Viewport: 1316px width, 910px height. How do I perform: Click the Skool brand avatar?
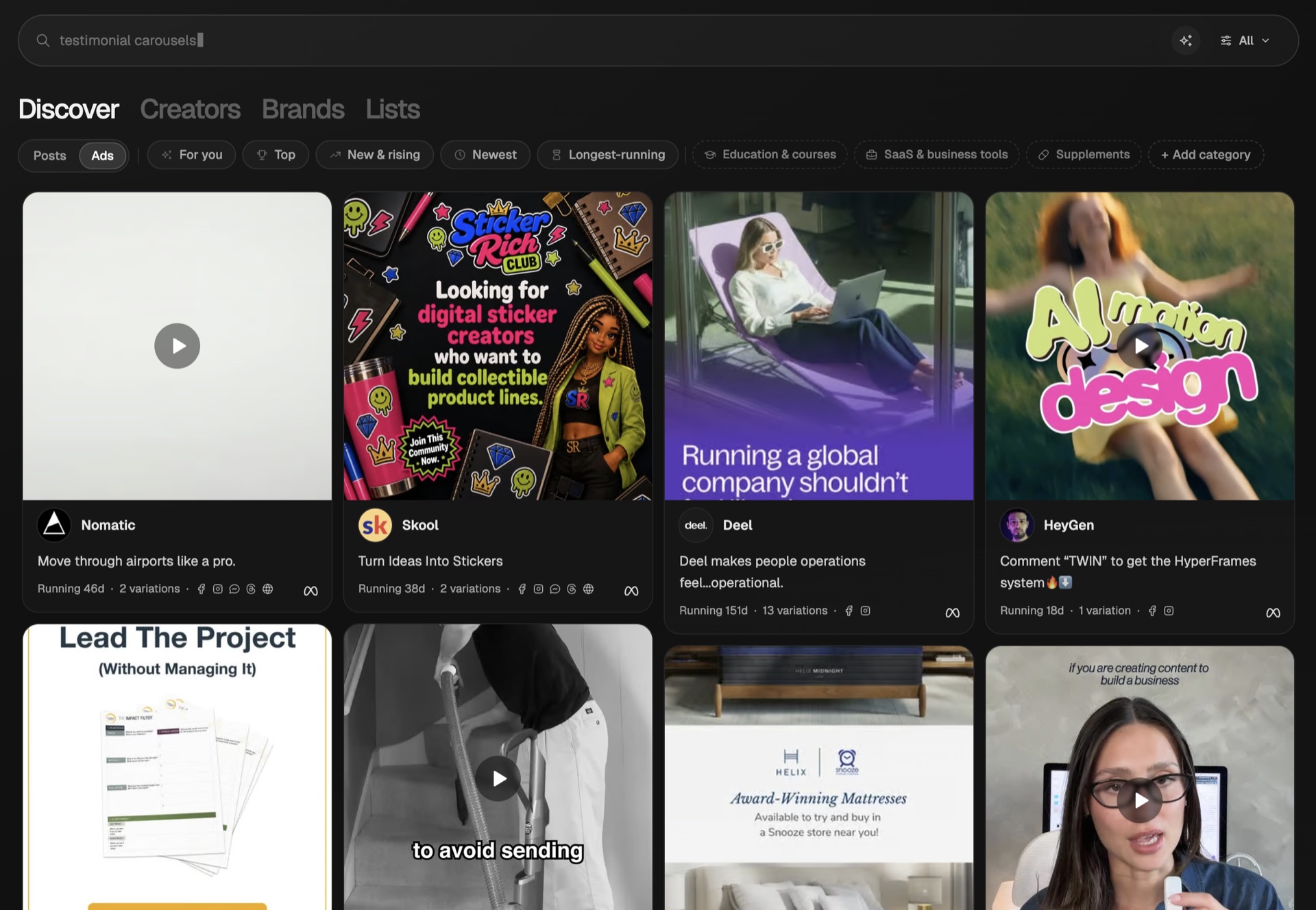[375, 526]
